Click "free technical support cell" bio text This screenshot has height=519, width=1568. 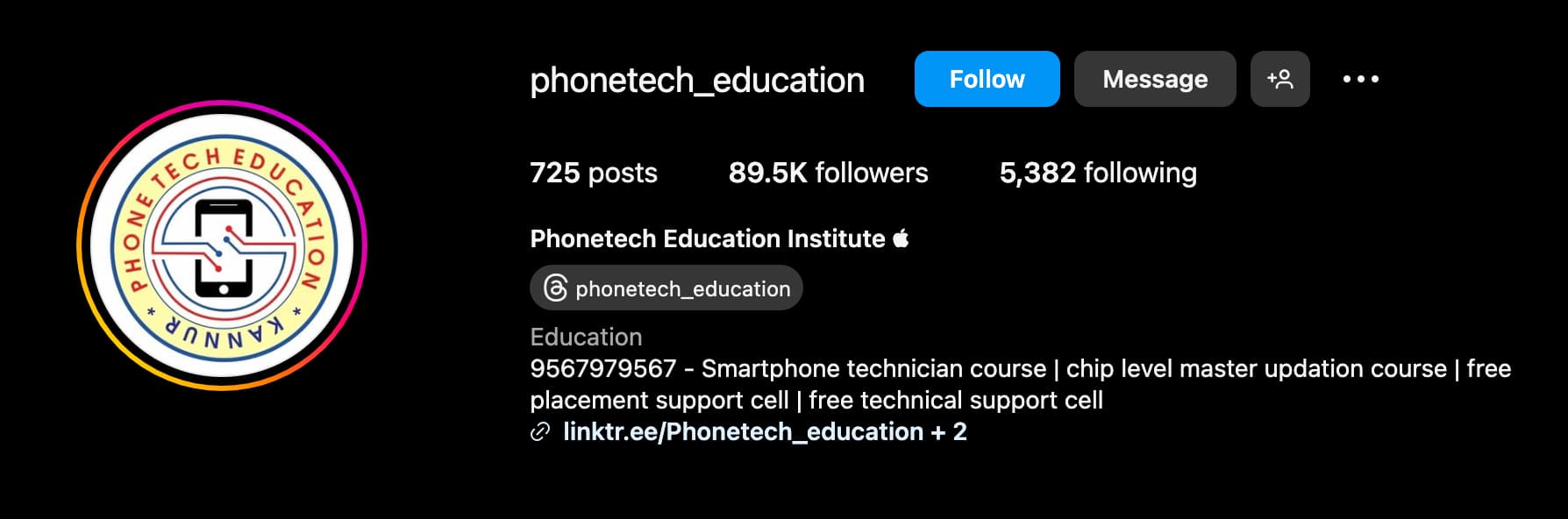click(x=955, y=400)
